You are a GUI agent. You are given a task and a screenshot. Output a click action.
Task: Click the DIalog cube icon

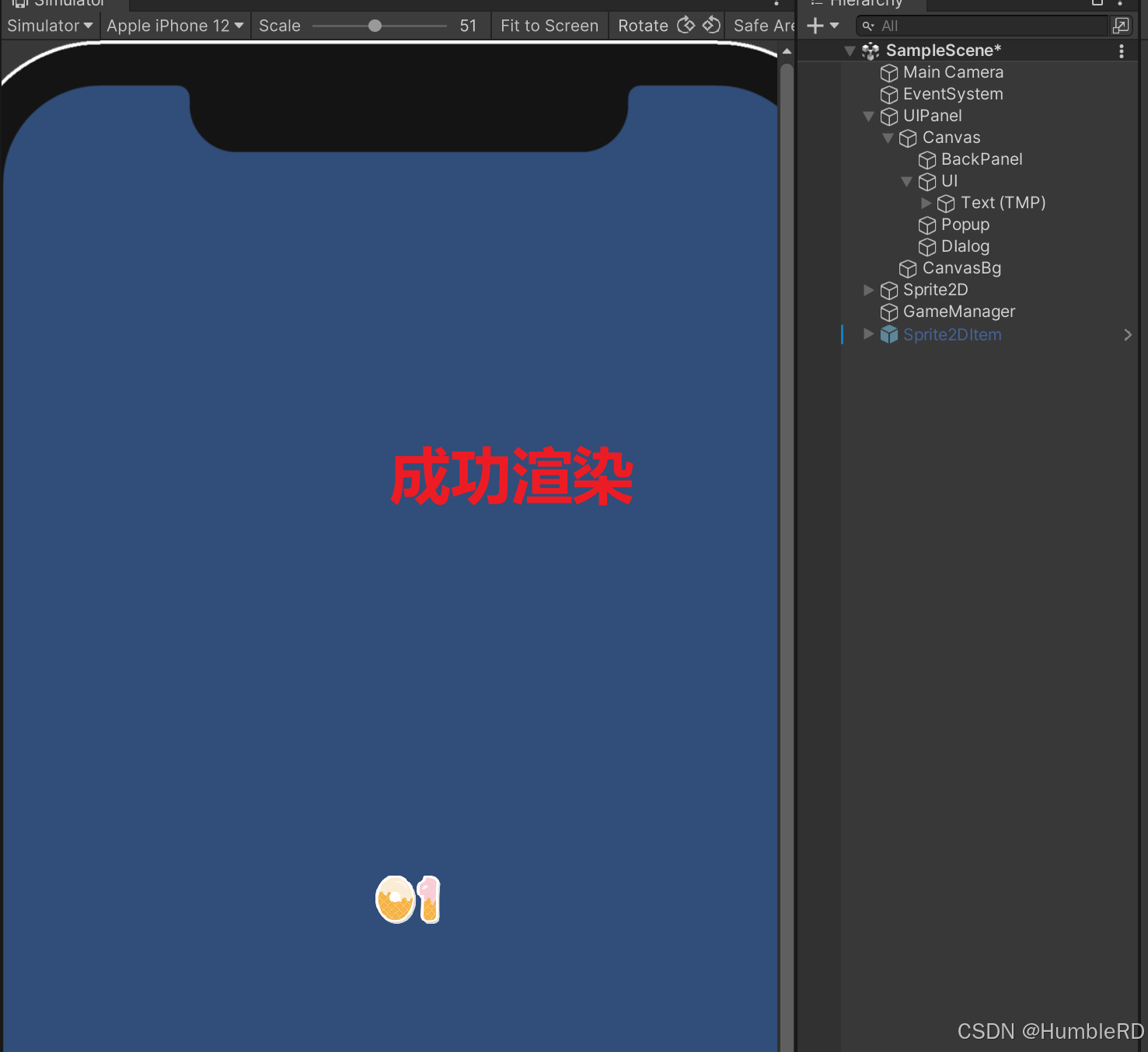[x=927, y=247]
